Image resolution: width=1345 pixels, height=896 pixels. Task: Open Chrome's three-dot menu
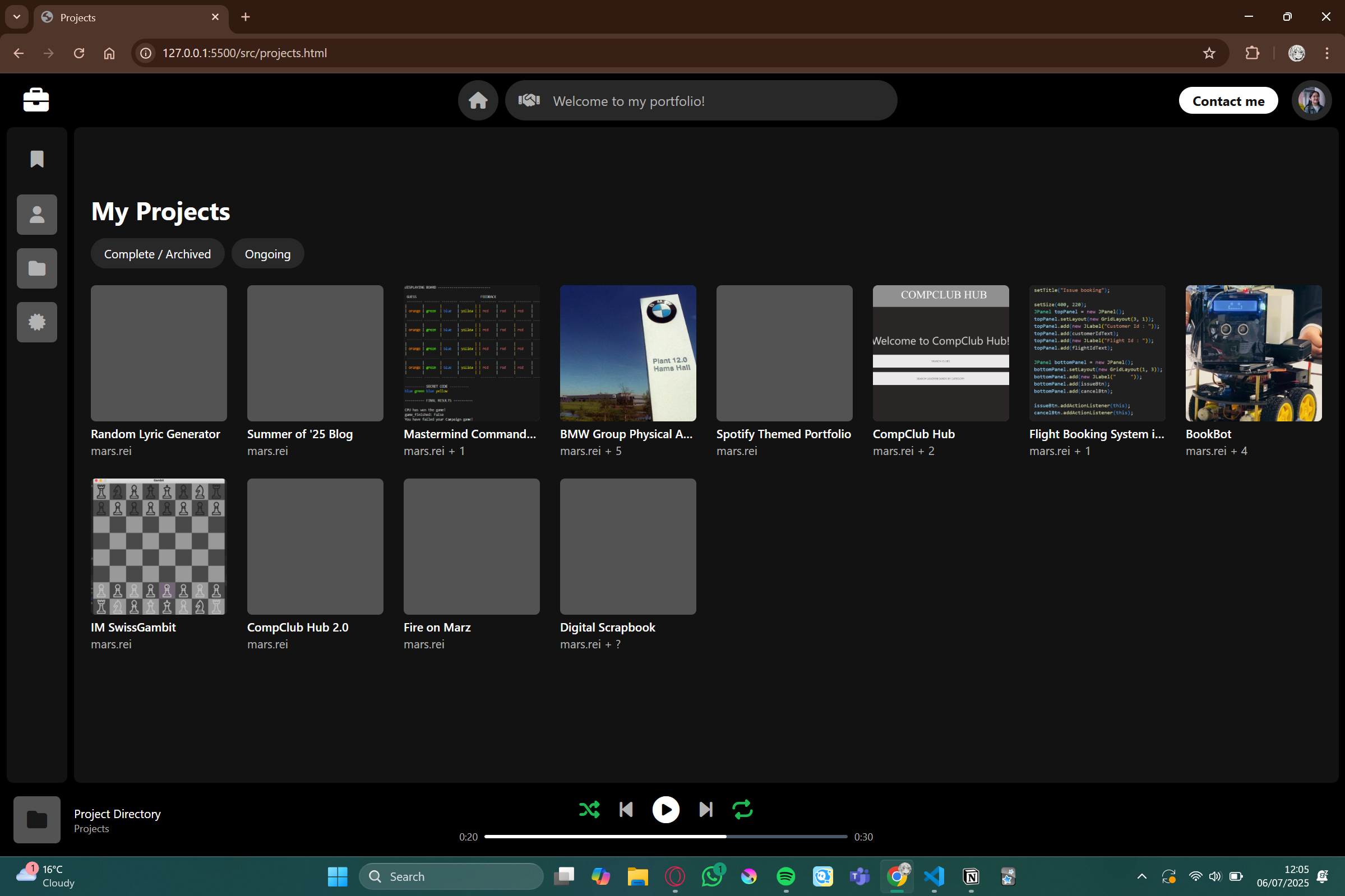1326,53
